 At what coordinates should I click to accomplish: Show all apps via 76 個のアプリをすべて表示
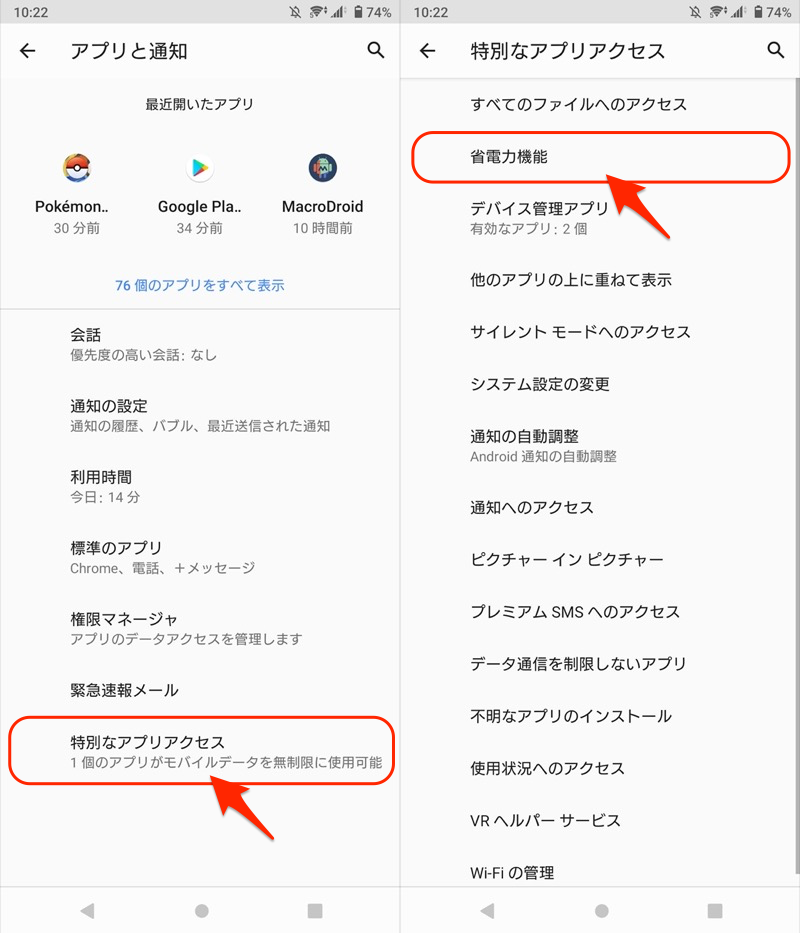pyautogui.click(x=200, y=285)
